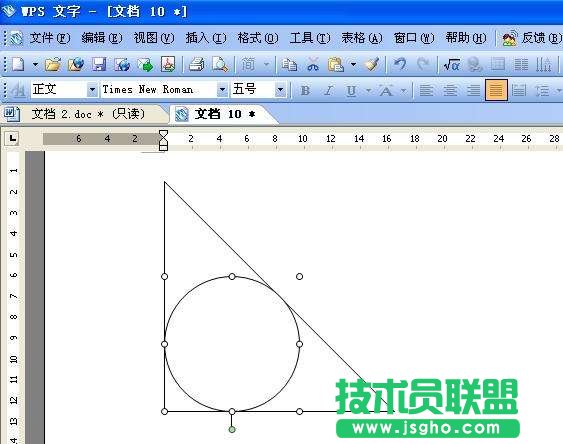Select the Format Painter brush icon

[372, 65]
